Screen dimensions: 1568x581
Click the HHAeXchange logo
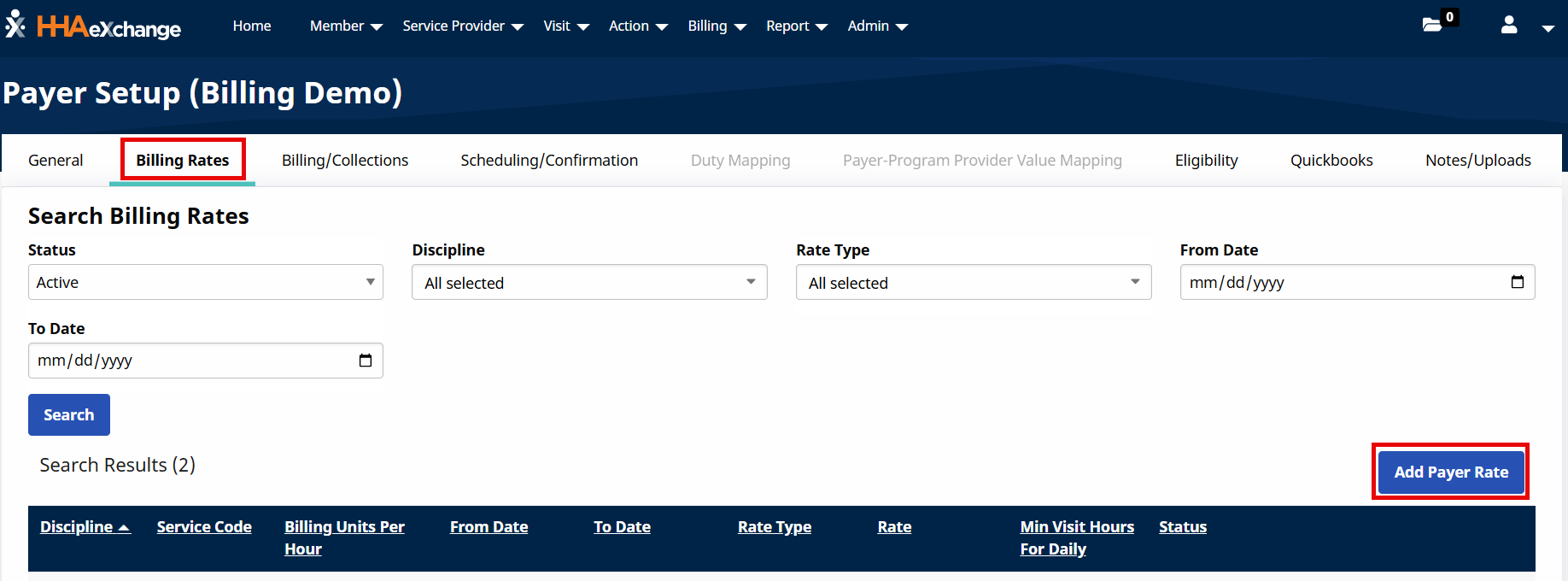[x=93, y=26]
